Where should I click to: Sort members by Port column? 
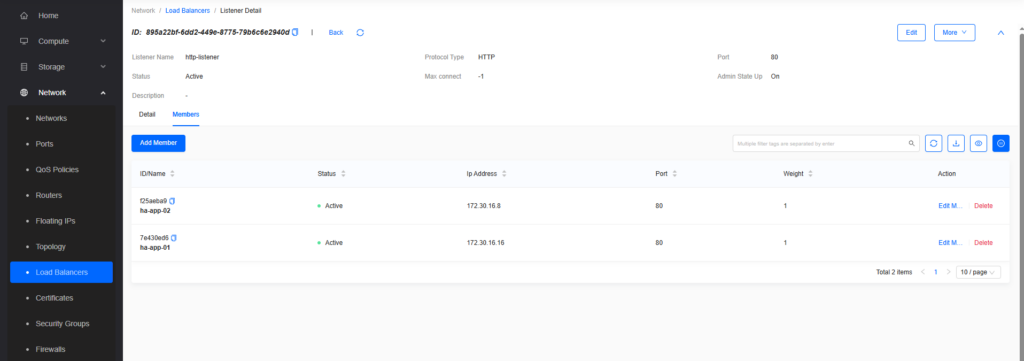pyautogui.click(x=675, y=174)
